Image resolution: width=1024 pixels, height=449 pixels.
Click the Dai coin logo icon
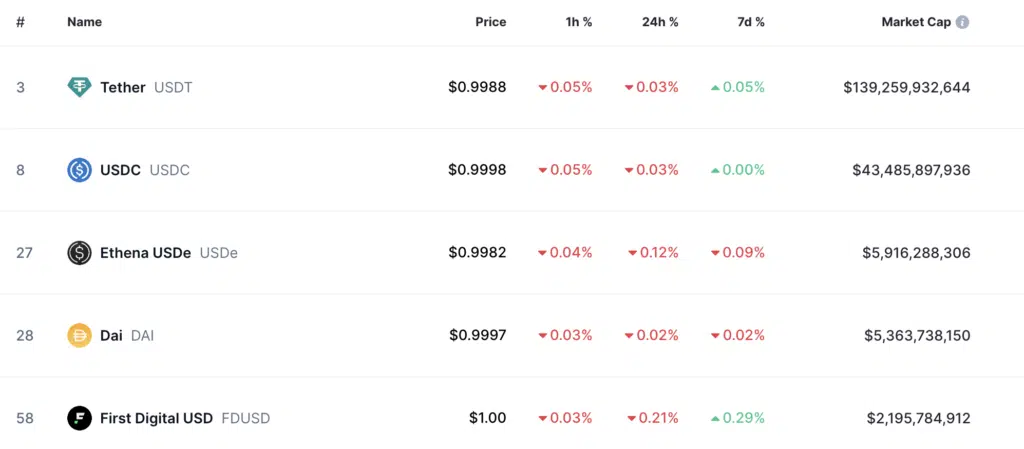(x=79, y=335)
